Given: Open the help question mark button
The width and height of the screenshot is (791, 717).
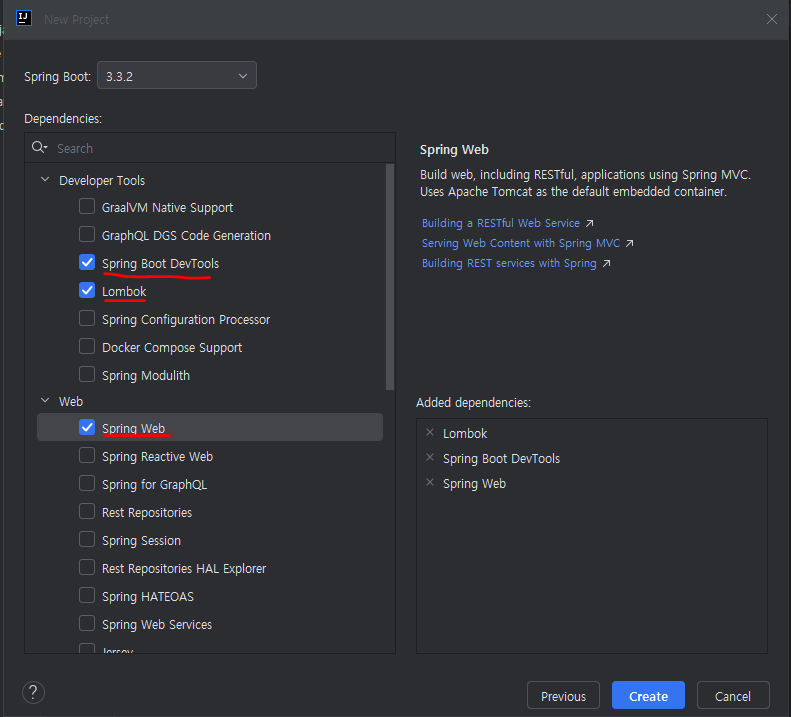Looking at the screenshot, I should click(x=33, y=692).
